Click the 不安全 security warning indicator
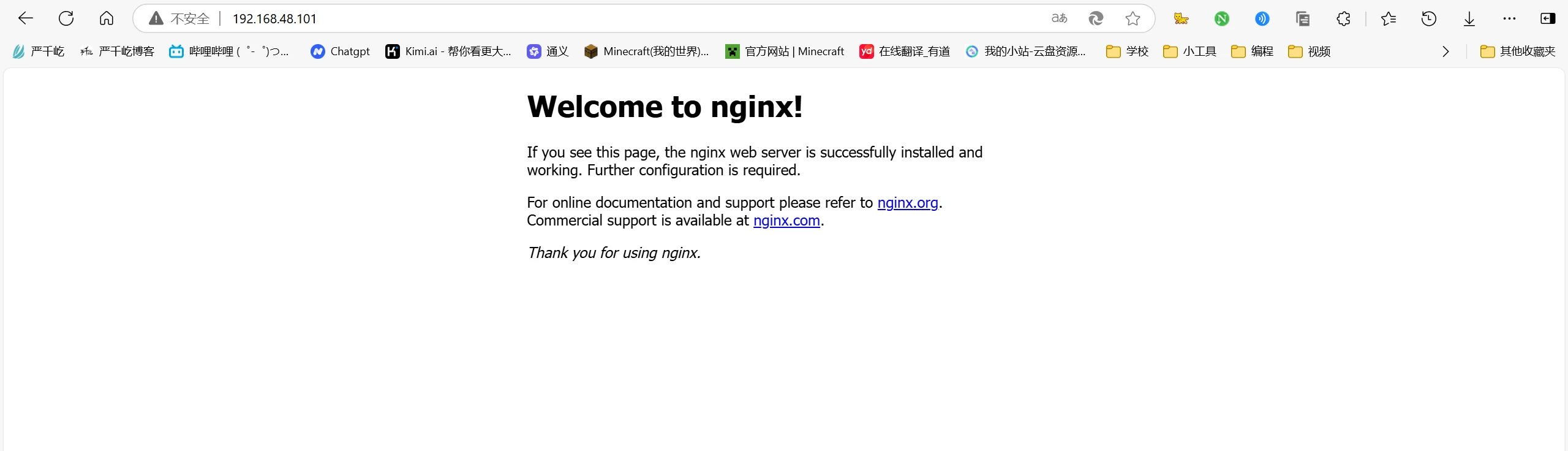Screen dimensions: 1568x451 click(x=179, y=18)
